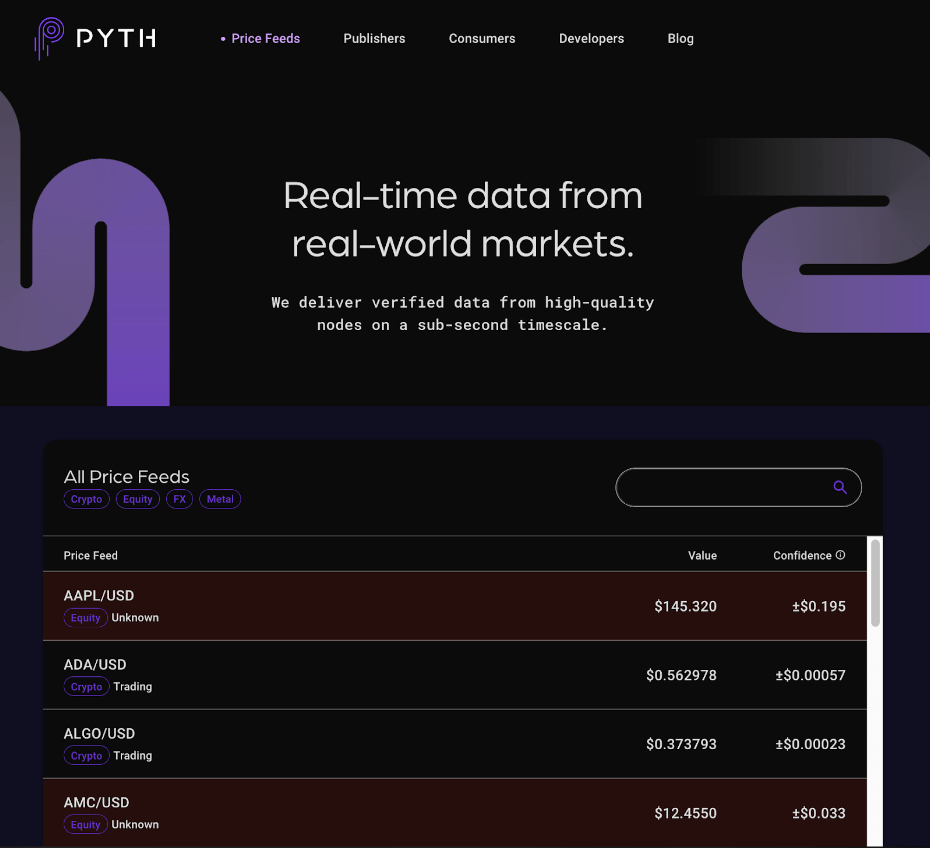Click the magnifying glass search icon
This screenshot has height=848, width=930.
click(839, 487)
